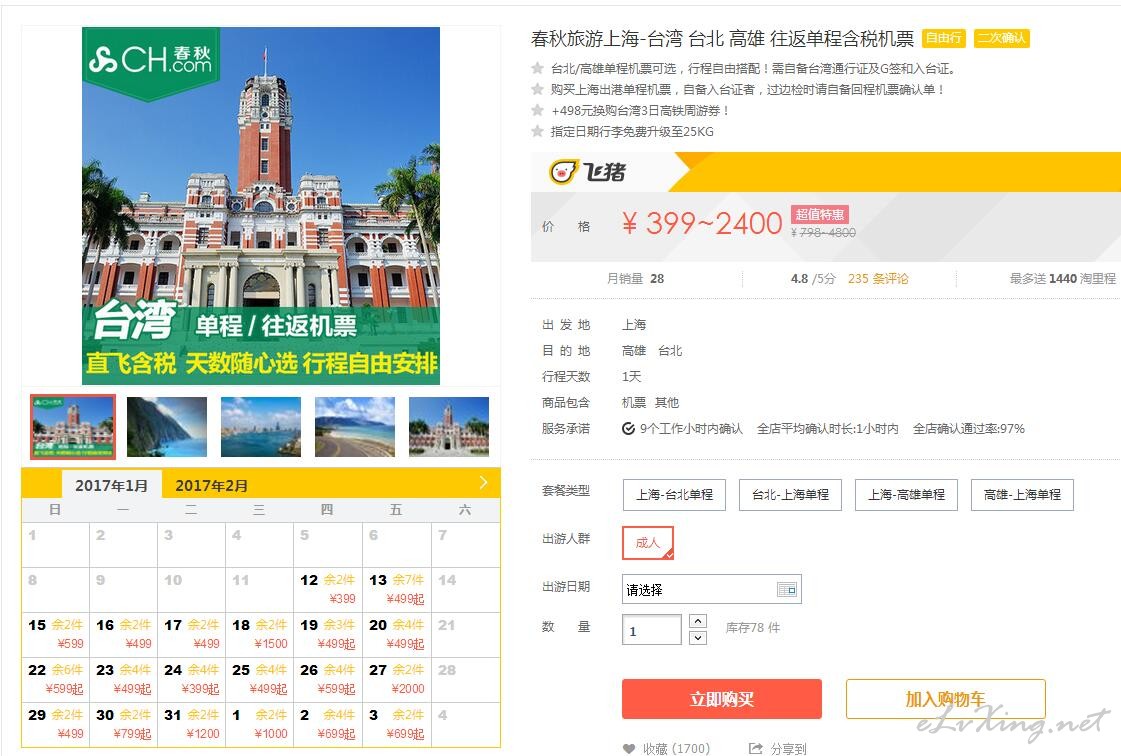Open the 235 条评论 reviews link
Image resolution: width=1121 pixels, height=756 pixels.
click(878, 279)
